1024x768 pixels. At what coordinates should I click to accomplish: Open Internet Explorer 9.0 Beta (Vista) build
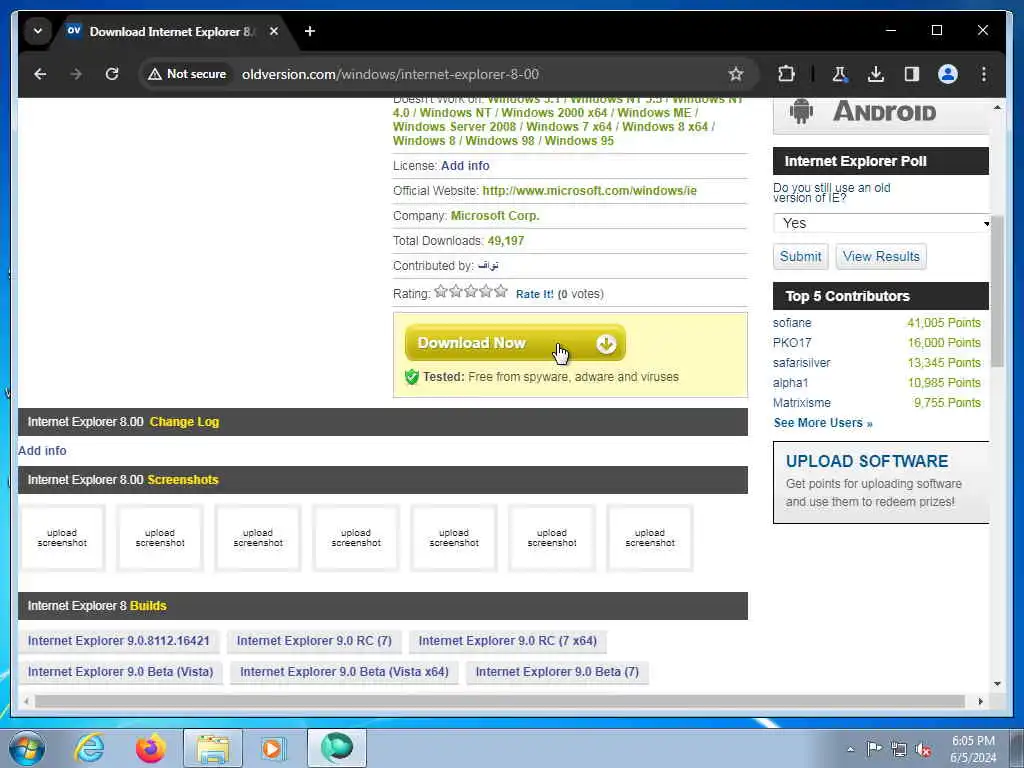coord(120,671)
